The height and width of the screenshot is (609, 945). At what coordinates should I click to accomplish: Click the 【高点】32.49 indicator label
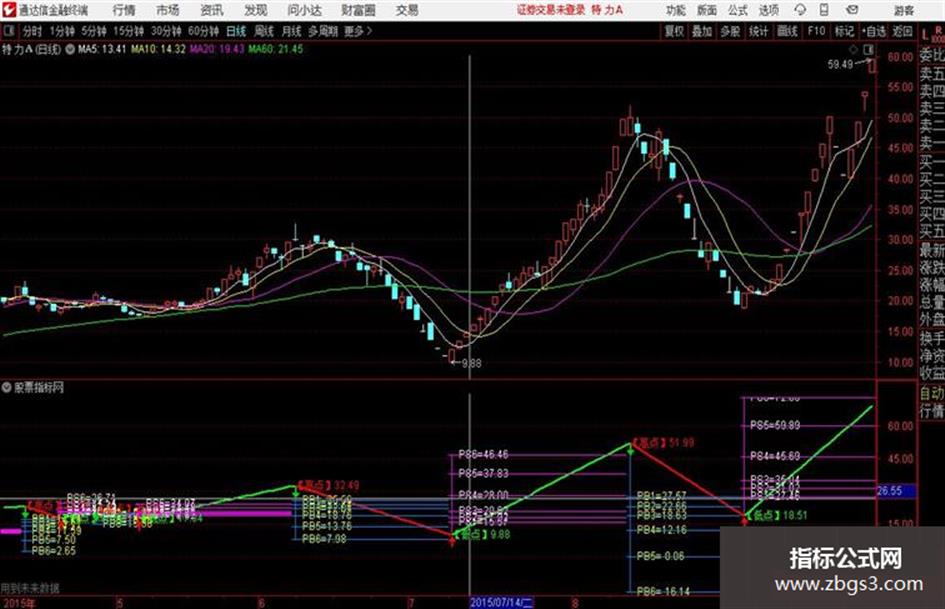point(328,485)
